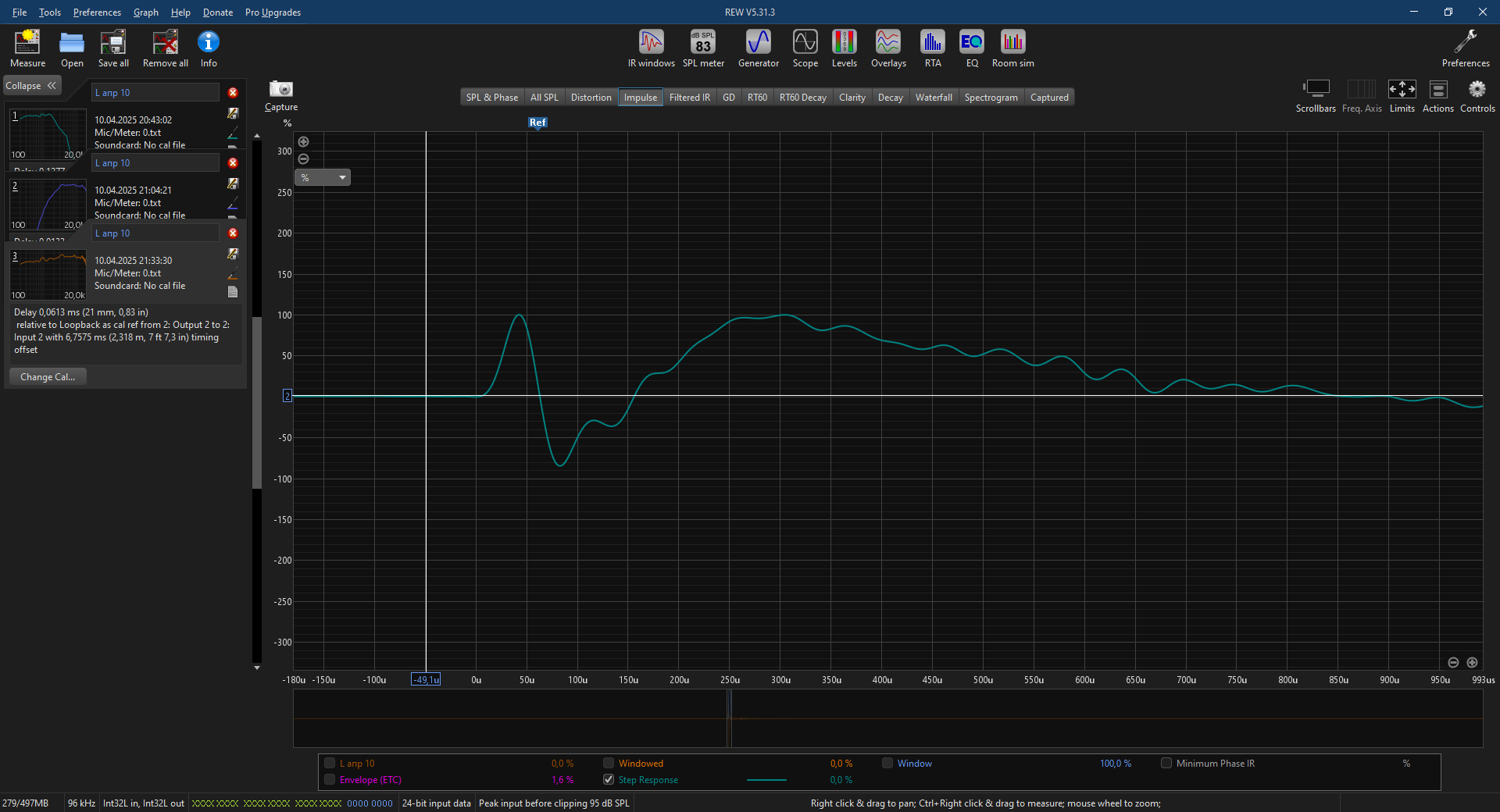Screen dimensions: 1500x812
Task: Open the Donate menu
Action: point(218,12)
